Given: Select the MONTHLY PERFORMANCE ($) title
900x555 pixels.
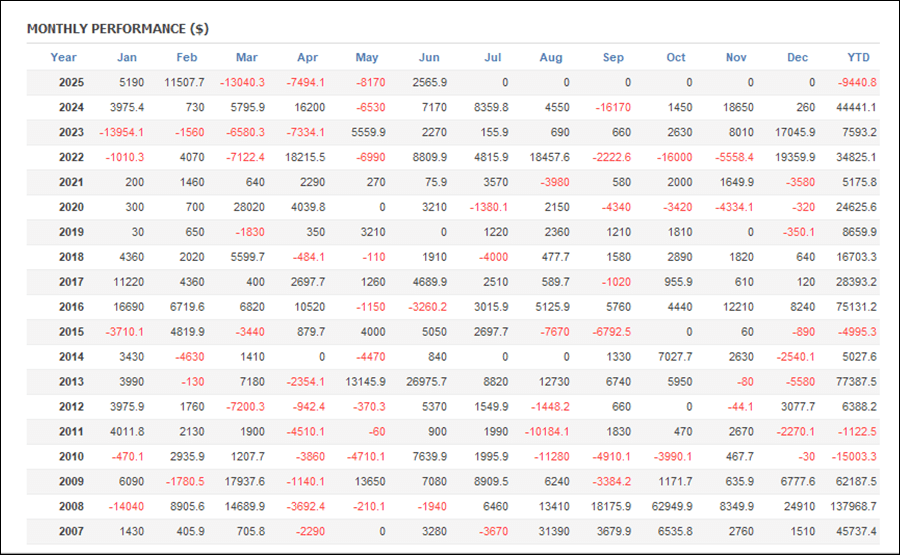Looking at the screenshot, I should click(118, 29).
